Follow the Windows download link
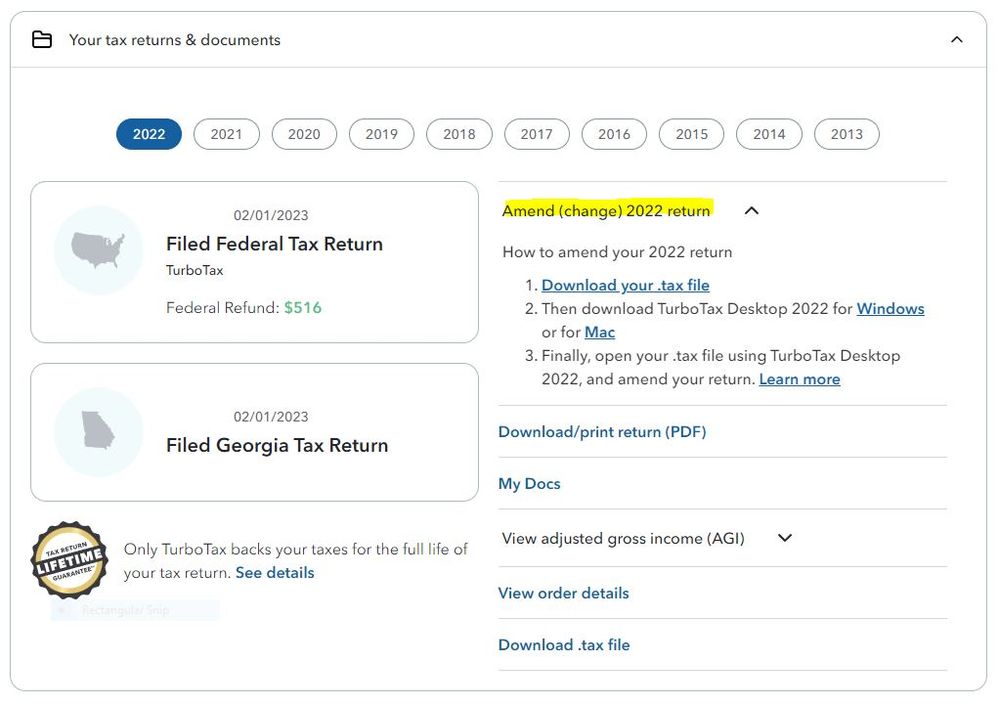The image size is (999, 712). [x=890, y=309]
